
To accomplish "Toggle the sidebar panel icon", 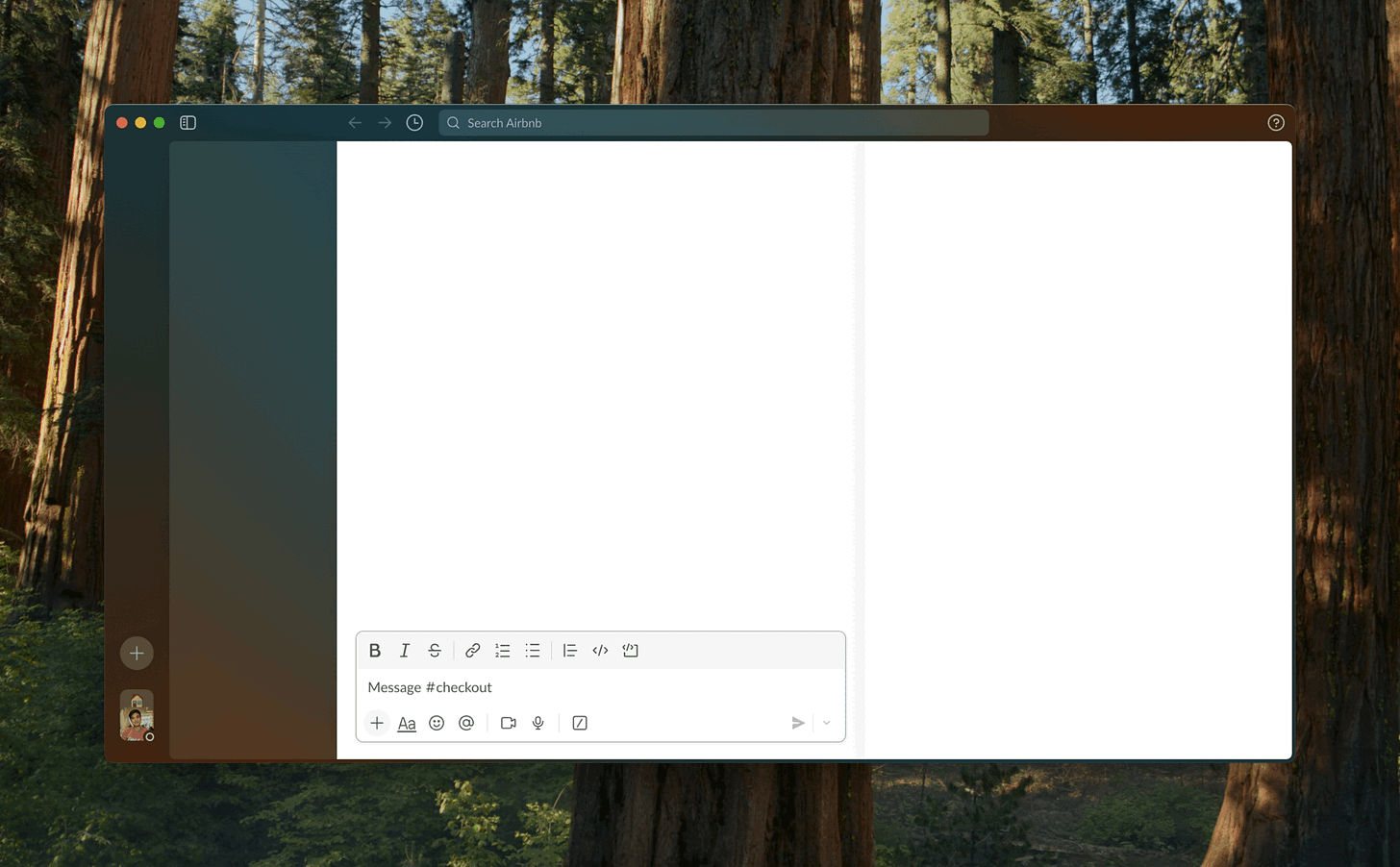I will point(188,123).
